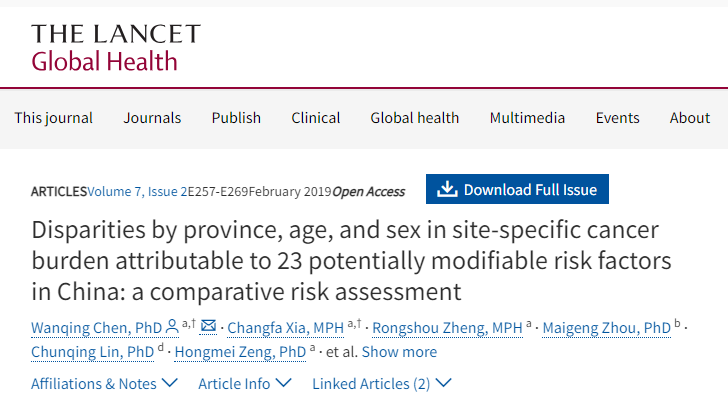Expand the Affiliations & Notes section

(104, 384)
